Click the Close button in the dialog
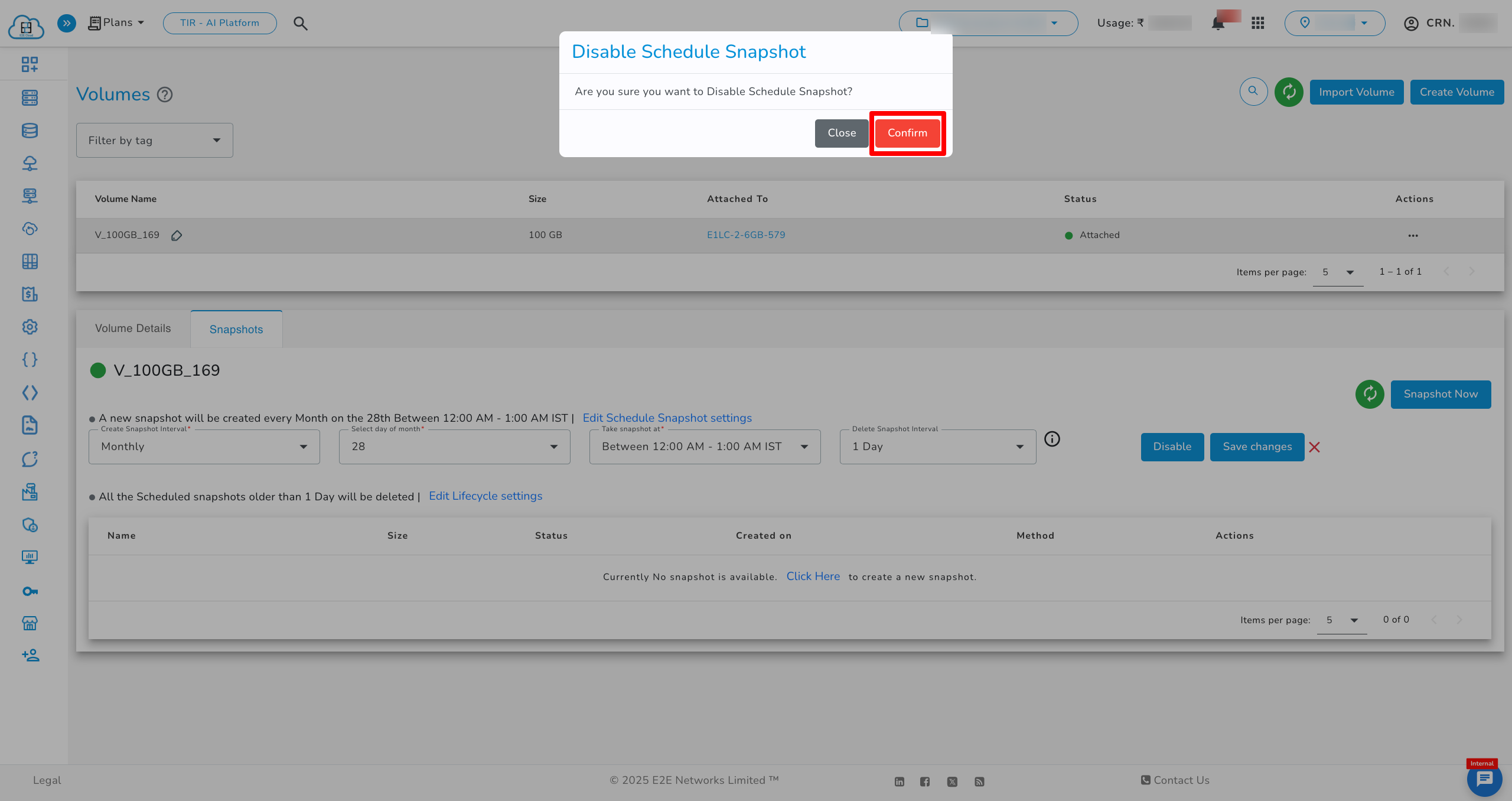 click(x=842, y=133)
